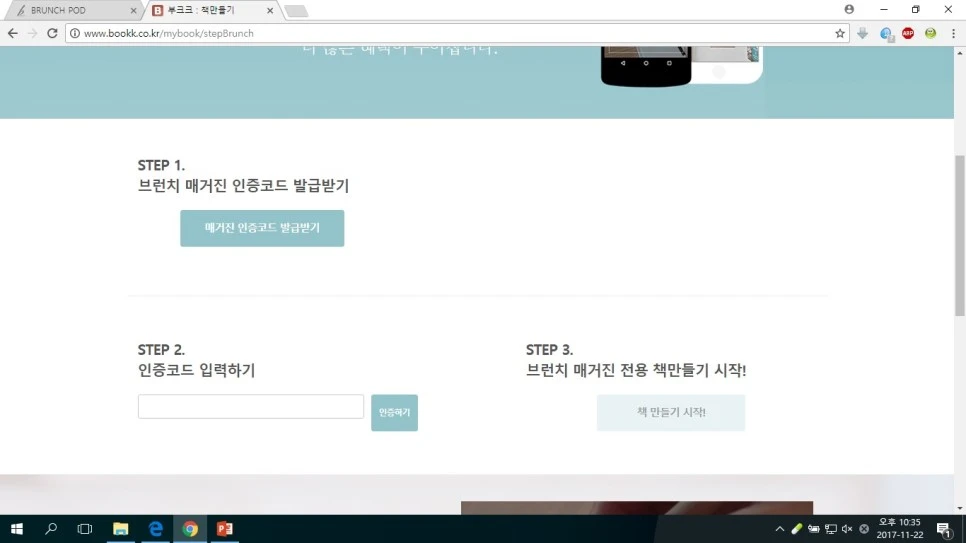Open File Explorer from the taskbar

point(121,529)
